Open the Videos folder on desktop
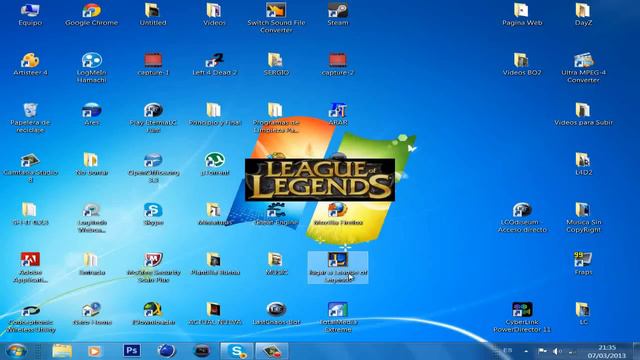This screenshot has height=360, width=640. [x=214, y=15]
